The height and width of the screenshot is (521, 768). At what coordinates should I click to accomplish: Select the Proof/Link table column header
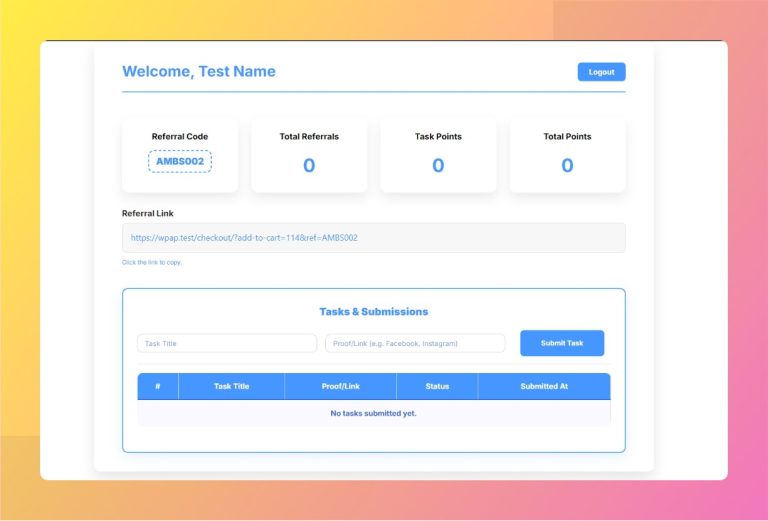[x=341, y=386]
